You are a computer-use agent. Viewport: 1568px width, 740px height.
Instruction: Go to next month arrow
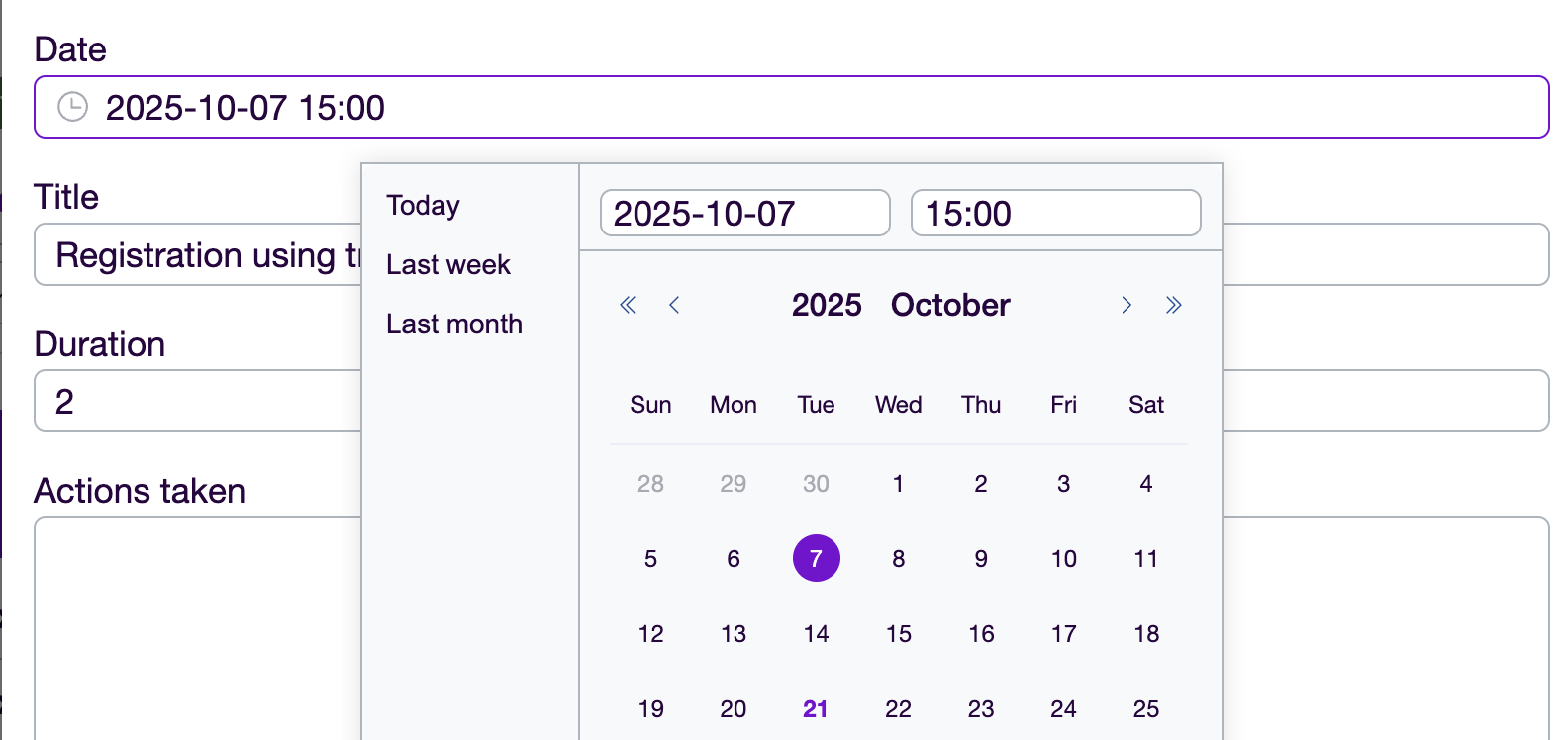1127,305
